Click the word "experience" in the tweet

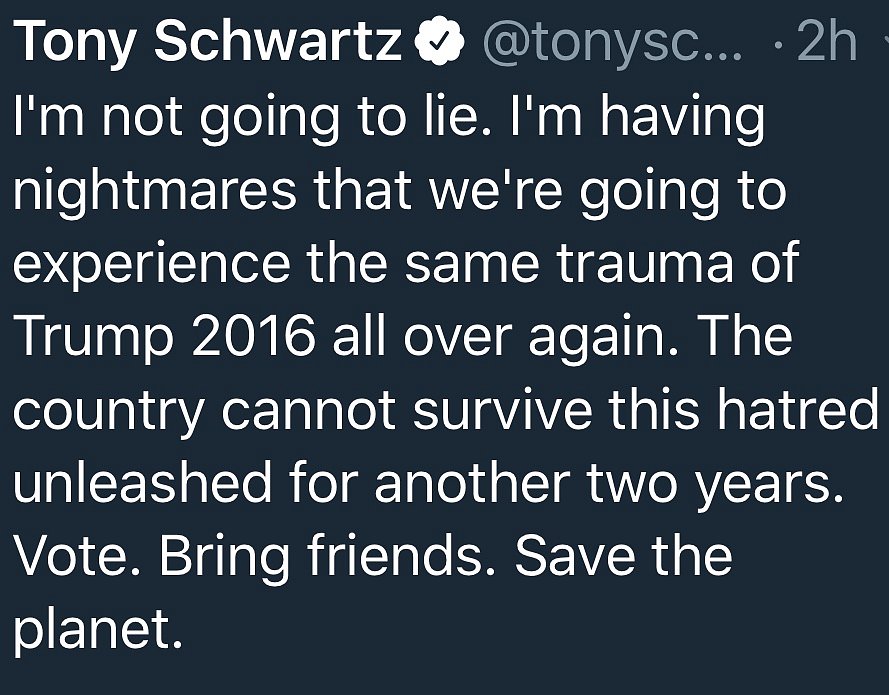pyautogui.click(x=151, y=266)
